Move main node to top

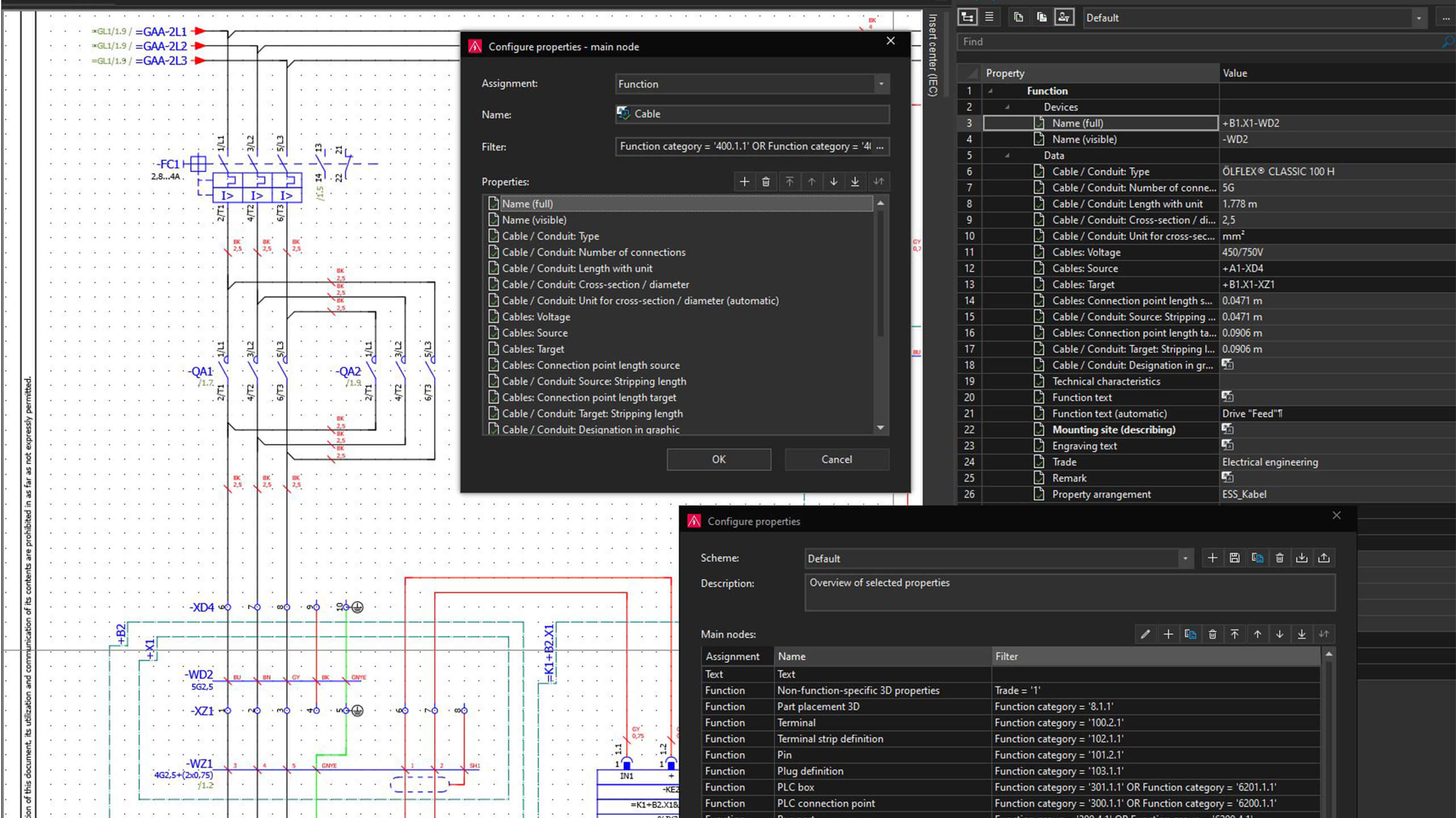click(x=1234, y=634)
